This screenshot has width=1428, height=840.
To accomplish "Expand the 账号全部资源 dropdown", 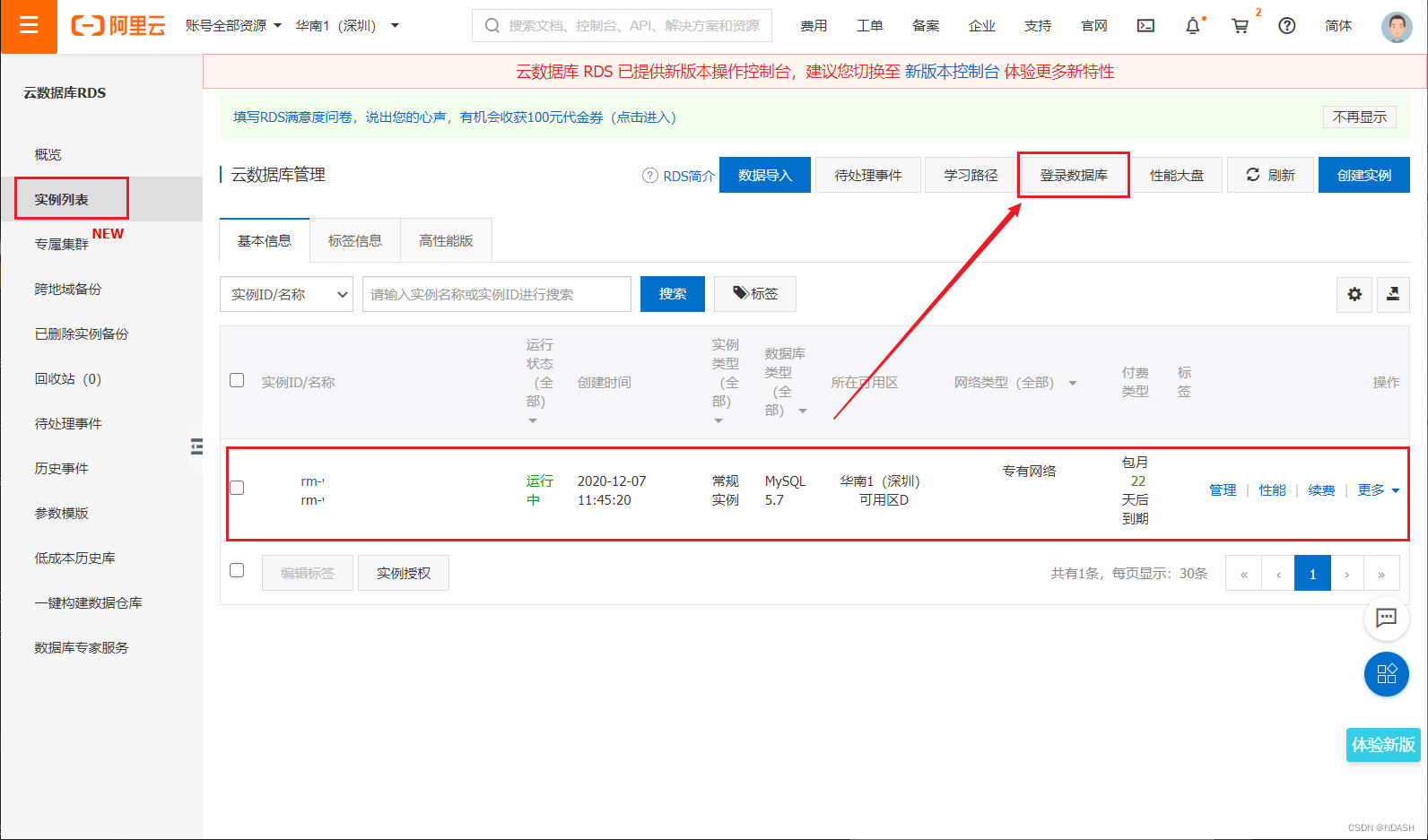I will click(233, 26).
